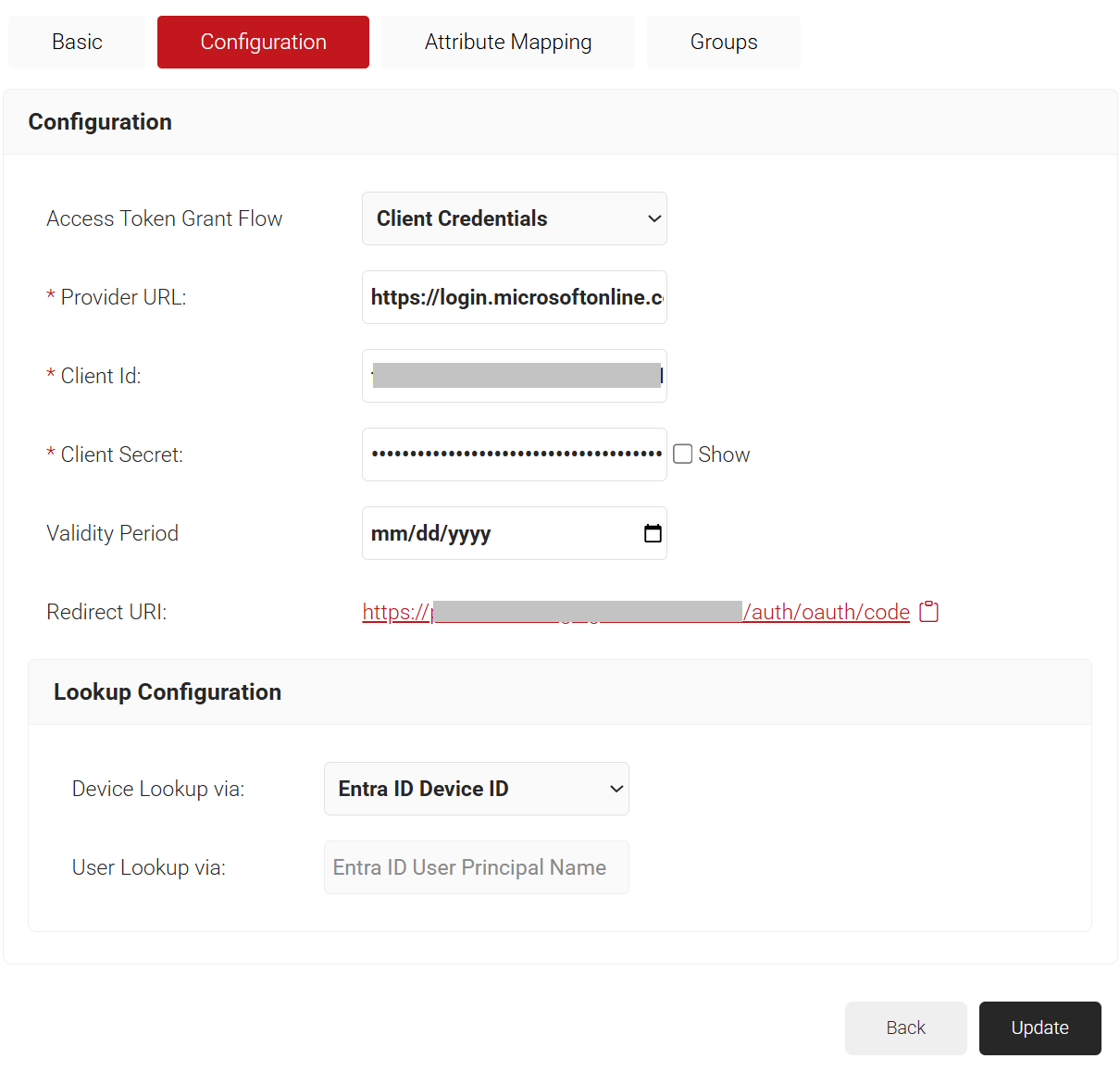The height and width of the screenshot is (1071, 1120).
Task: Click inside the Client Id field
Action: (514, 376)
